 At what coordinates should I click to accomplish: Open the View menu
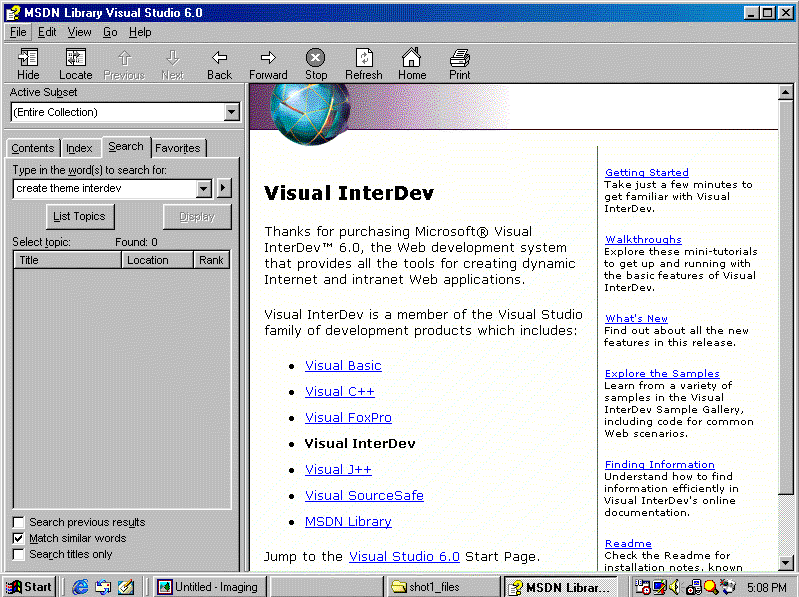pos(79,32)
